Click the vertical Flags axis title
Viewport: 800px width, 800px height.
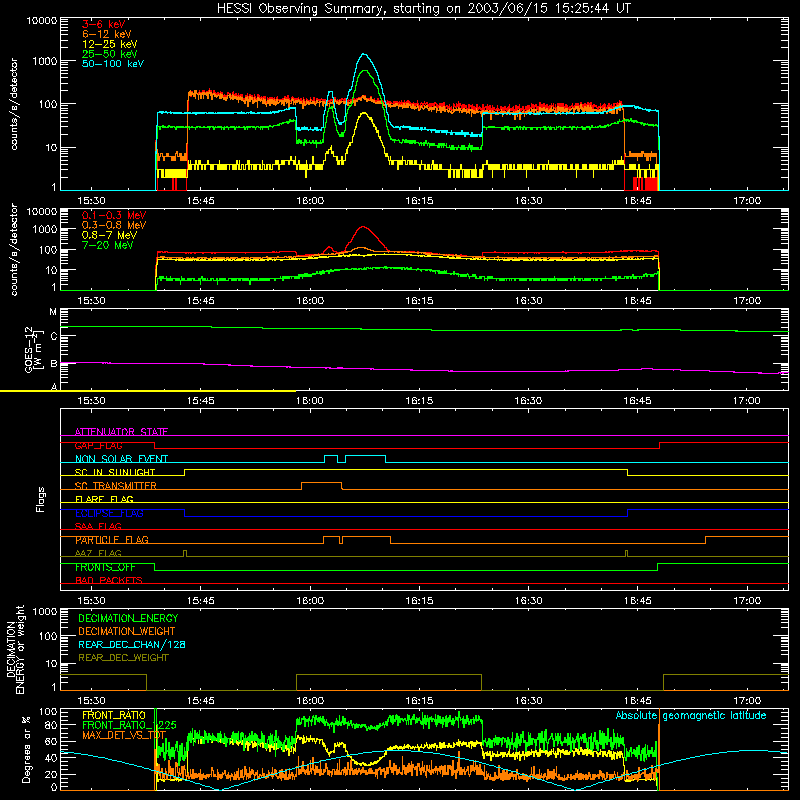(x=40, y=500)
